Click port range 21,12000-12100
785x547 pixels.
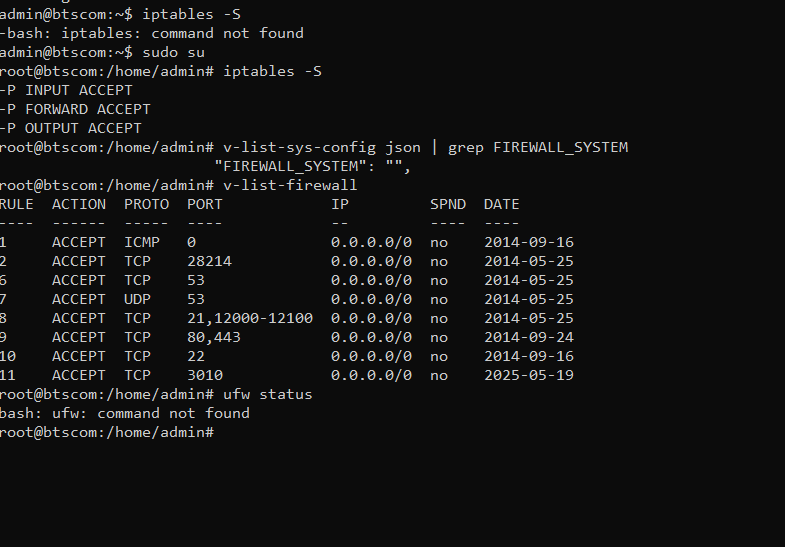point(250,318)
